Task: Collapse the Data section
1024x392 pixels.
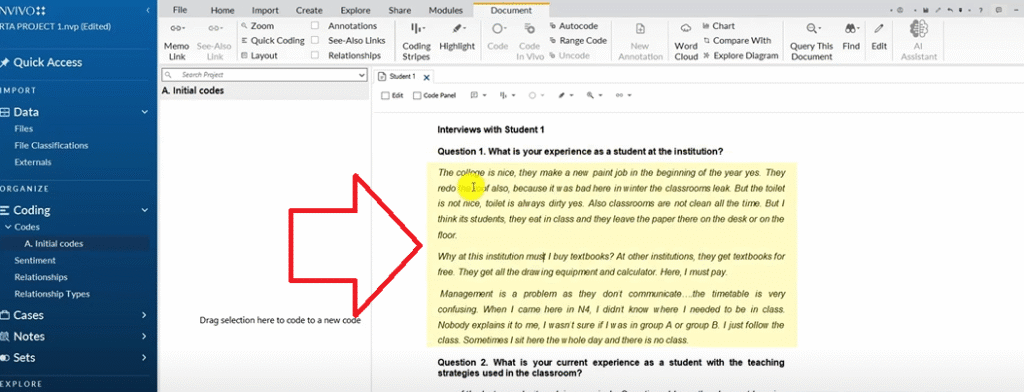Action: (x=145, y=112)
